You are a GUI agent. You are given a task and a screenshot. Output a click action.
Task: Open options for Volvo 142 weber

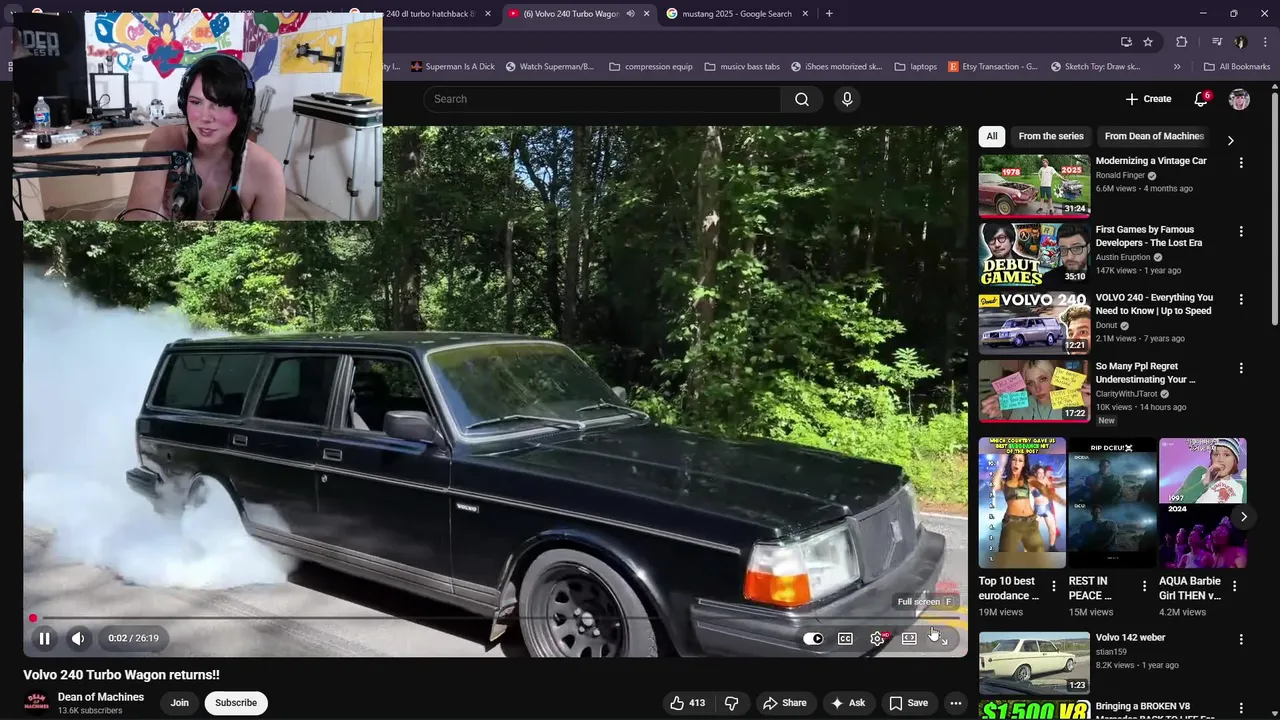pyautogui.click(x=1241, y=639)
